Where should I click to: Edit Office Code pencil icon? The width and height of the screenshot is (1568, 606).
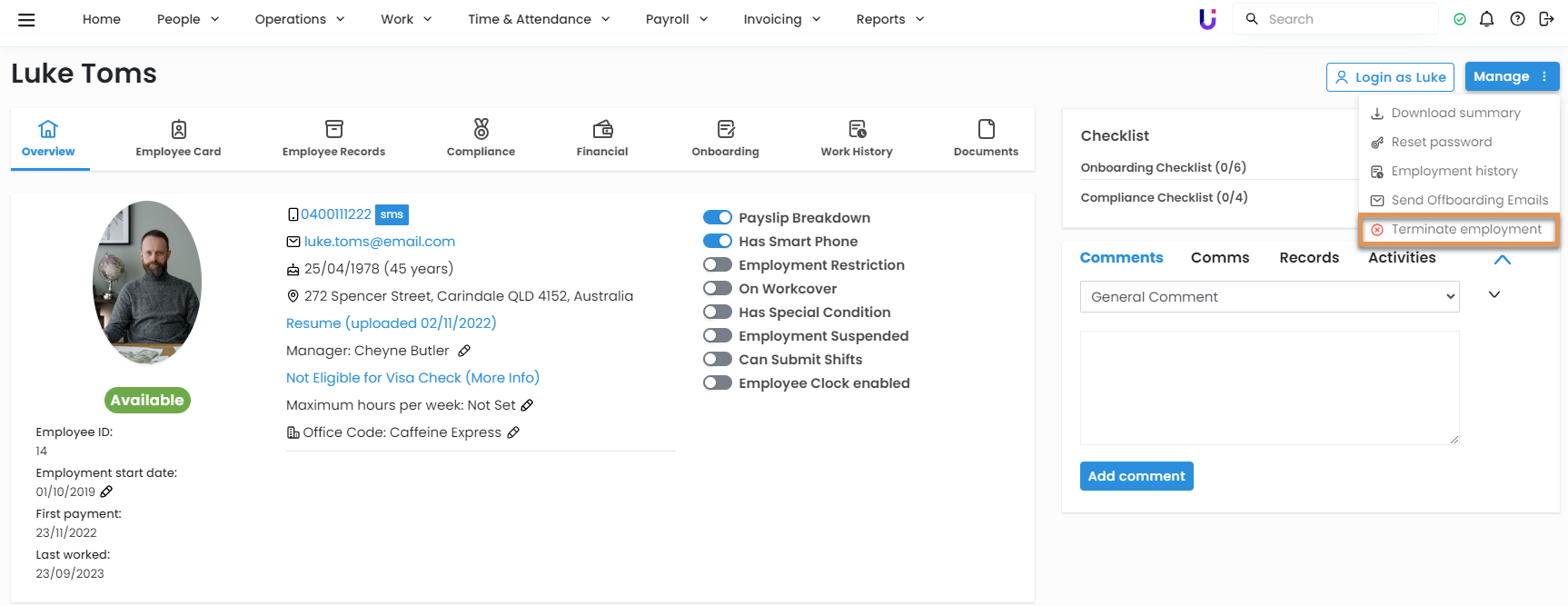pos(513,432)
